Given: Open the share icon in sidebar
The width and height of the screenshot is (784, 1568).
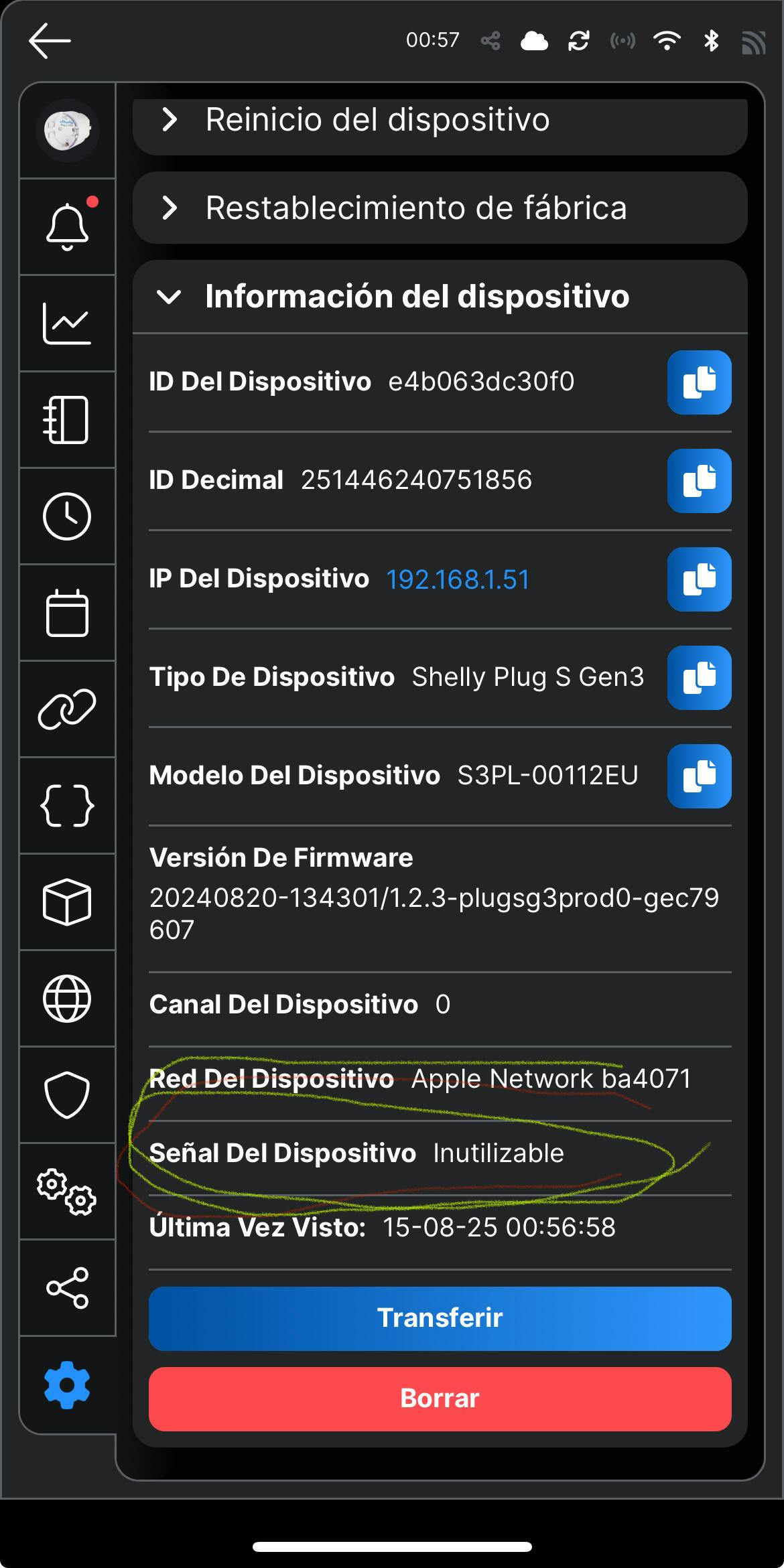Looking at the screenshot, I should (67, 1287).
